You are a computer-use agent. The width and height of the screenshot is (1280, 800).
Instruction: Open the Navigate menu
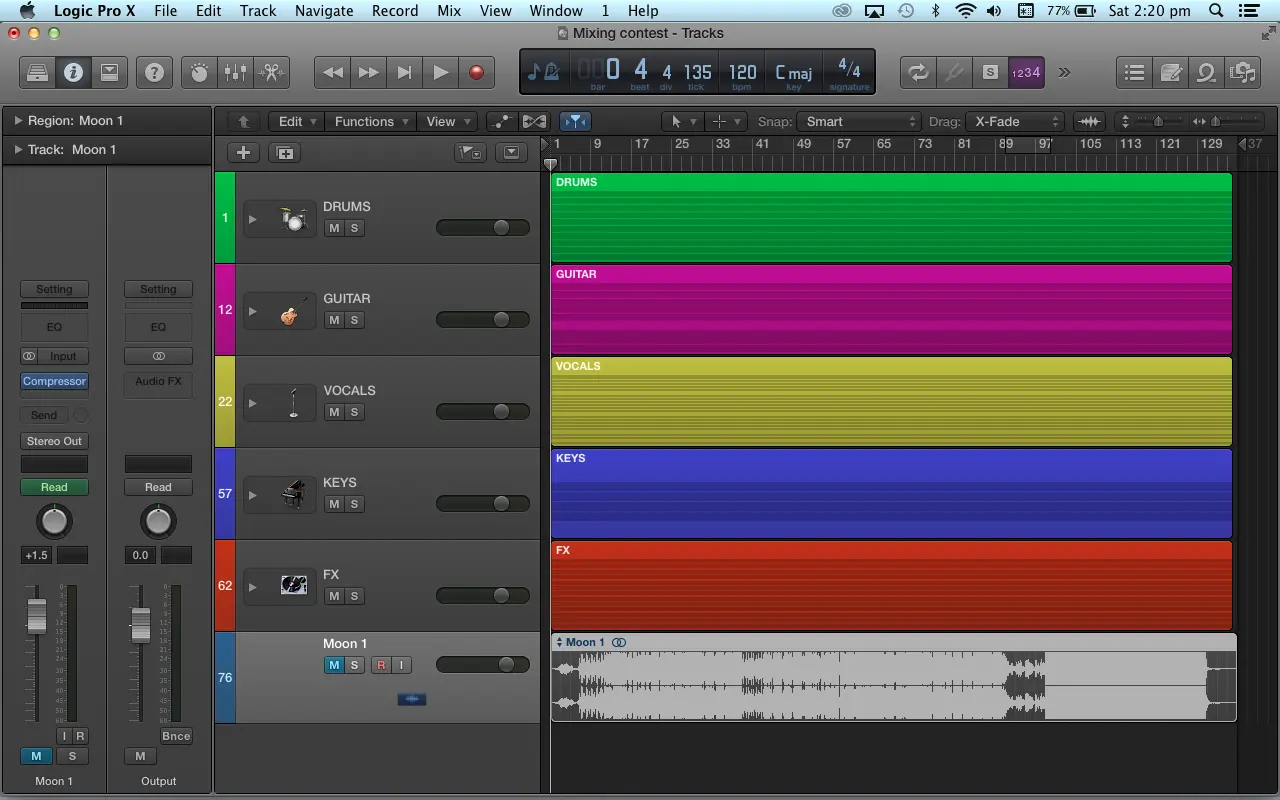click(324, 11)
